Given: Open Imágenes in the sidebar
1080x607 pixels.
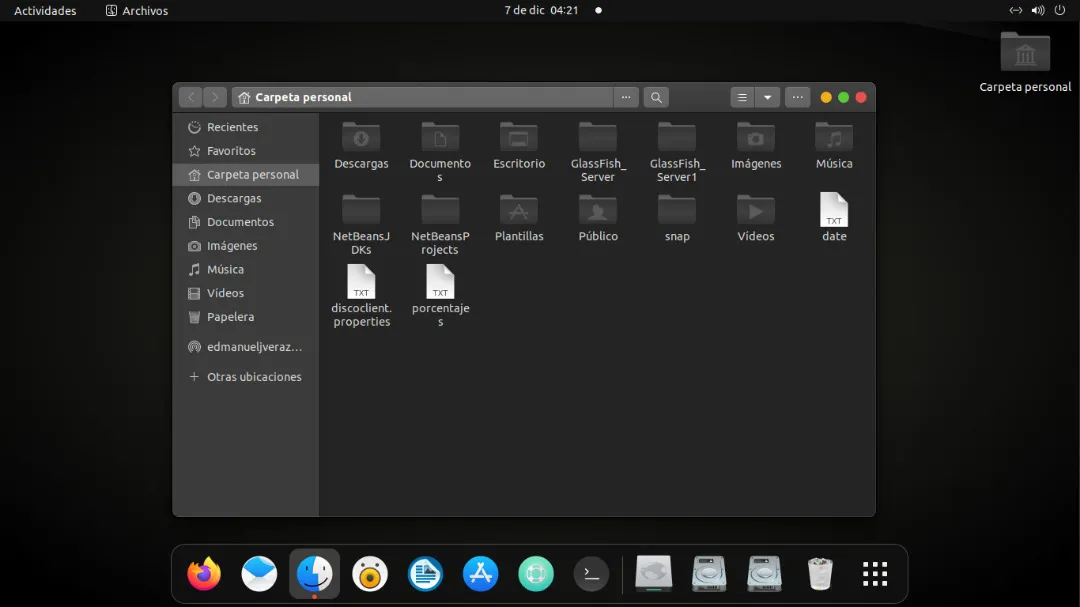Looking at the screenshot, I should click(246, 246).
